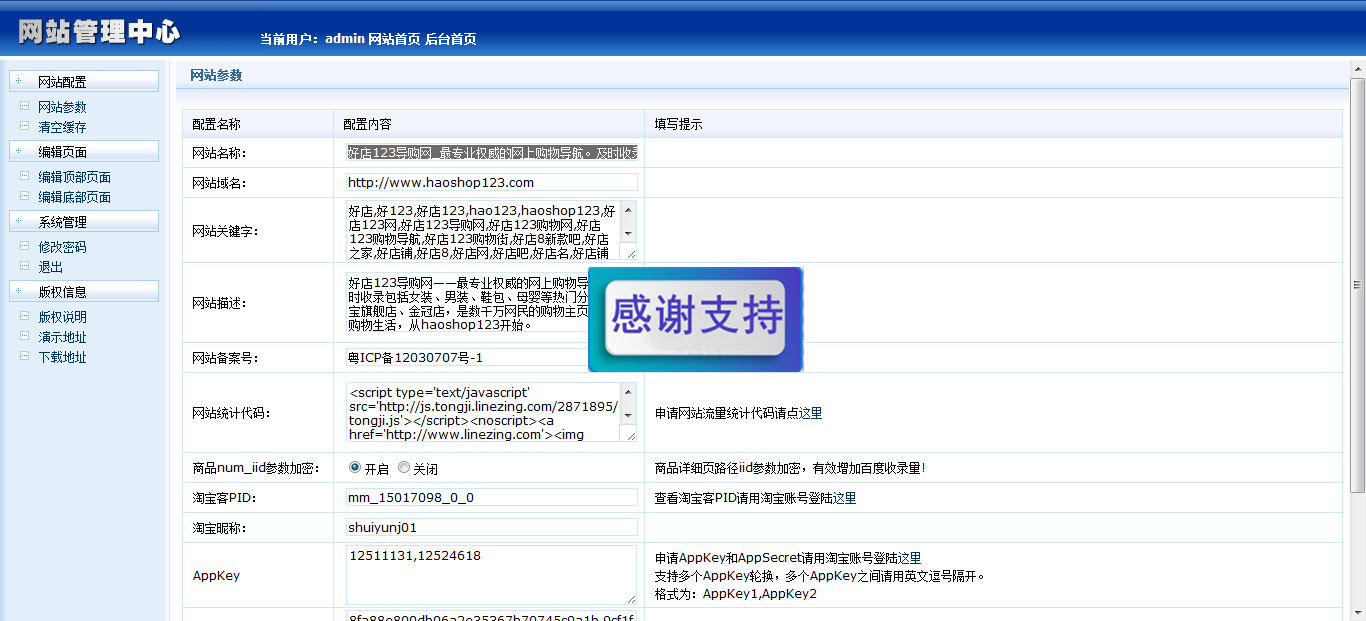The height and width of the screenshot is (621, 1366).
Task: Click the down arrow in 网站关键字 textarea
Action: pos(628,233)
